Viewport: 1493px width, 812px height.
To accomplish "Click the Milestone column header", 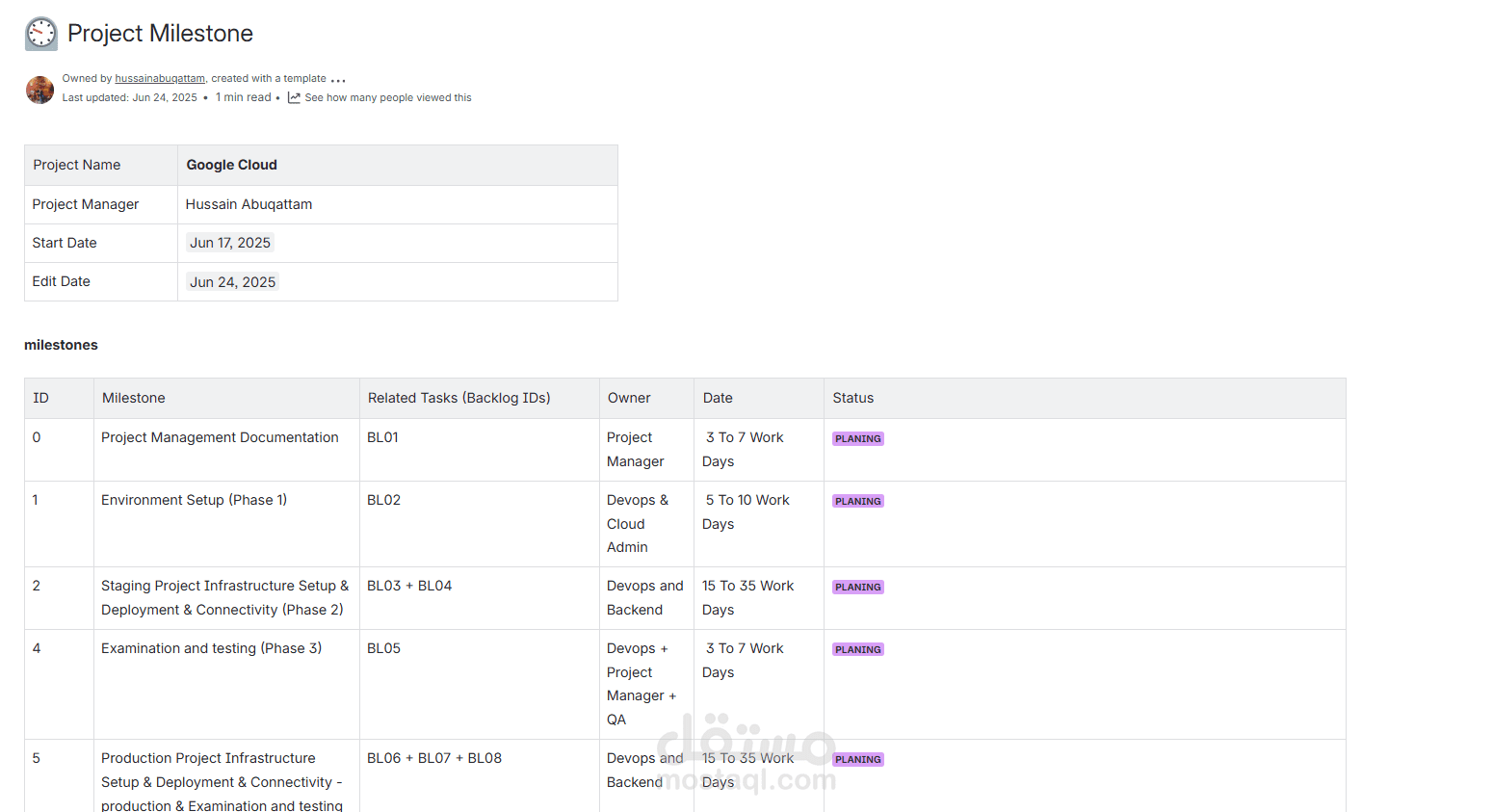I will click(x=134, y=398).
